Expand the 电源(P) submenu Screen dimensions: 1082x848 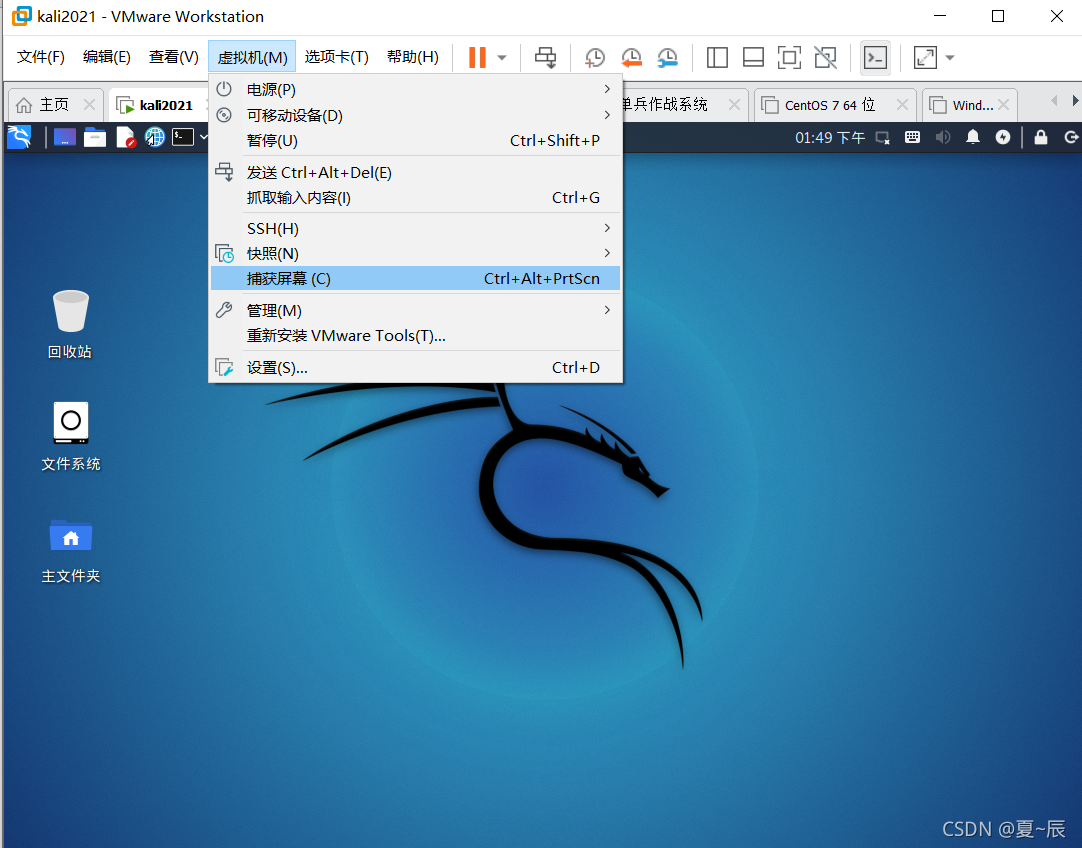(415, 90)
